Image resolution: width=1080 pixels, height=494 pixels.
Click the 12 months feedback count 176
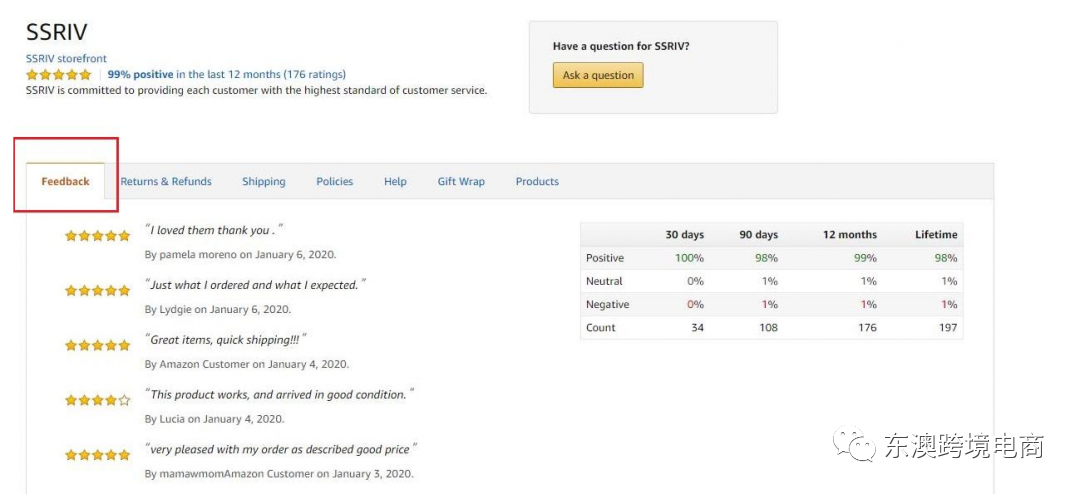coord(867,328)
